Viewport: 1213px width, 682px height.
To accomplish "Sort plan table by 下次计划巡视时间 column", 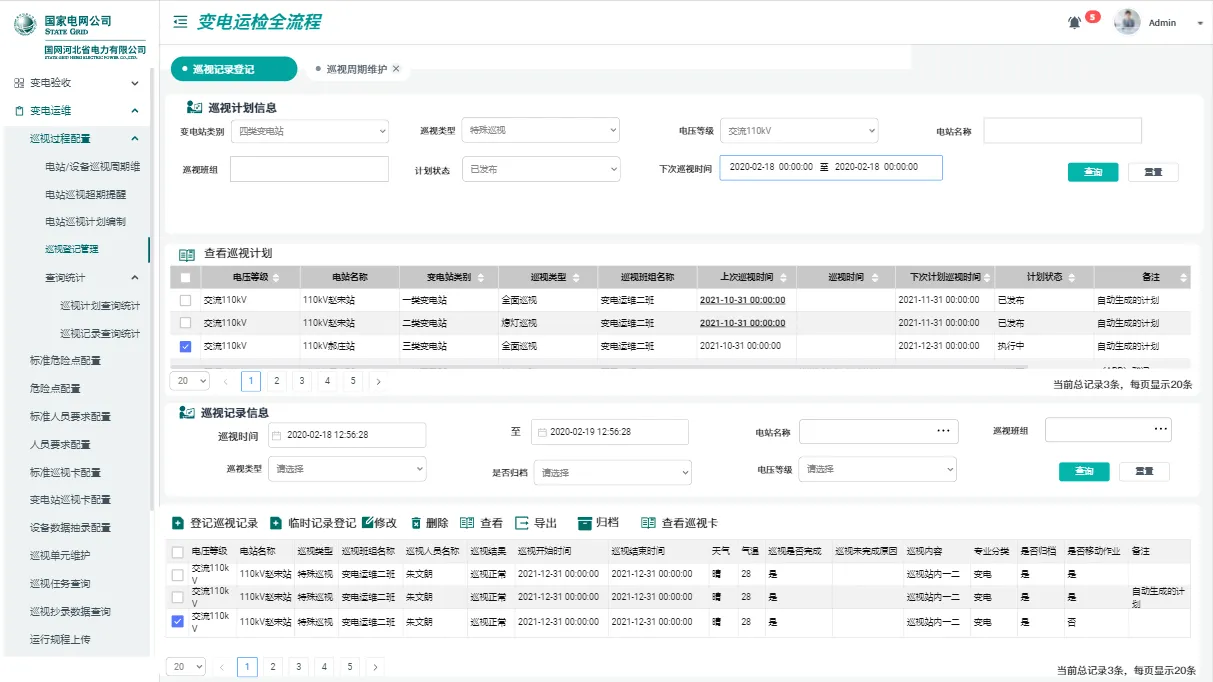I will tap(987, 277).
